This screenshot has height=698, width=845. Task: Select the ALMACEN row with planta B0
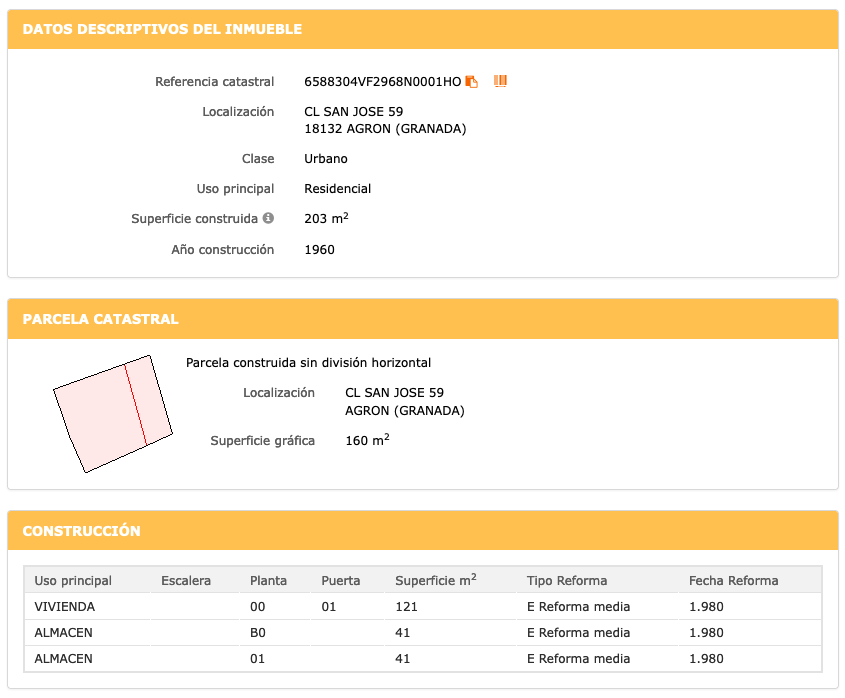coord(63,633)
